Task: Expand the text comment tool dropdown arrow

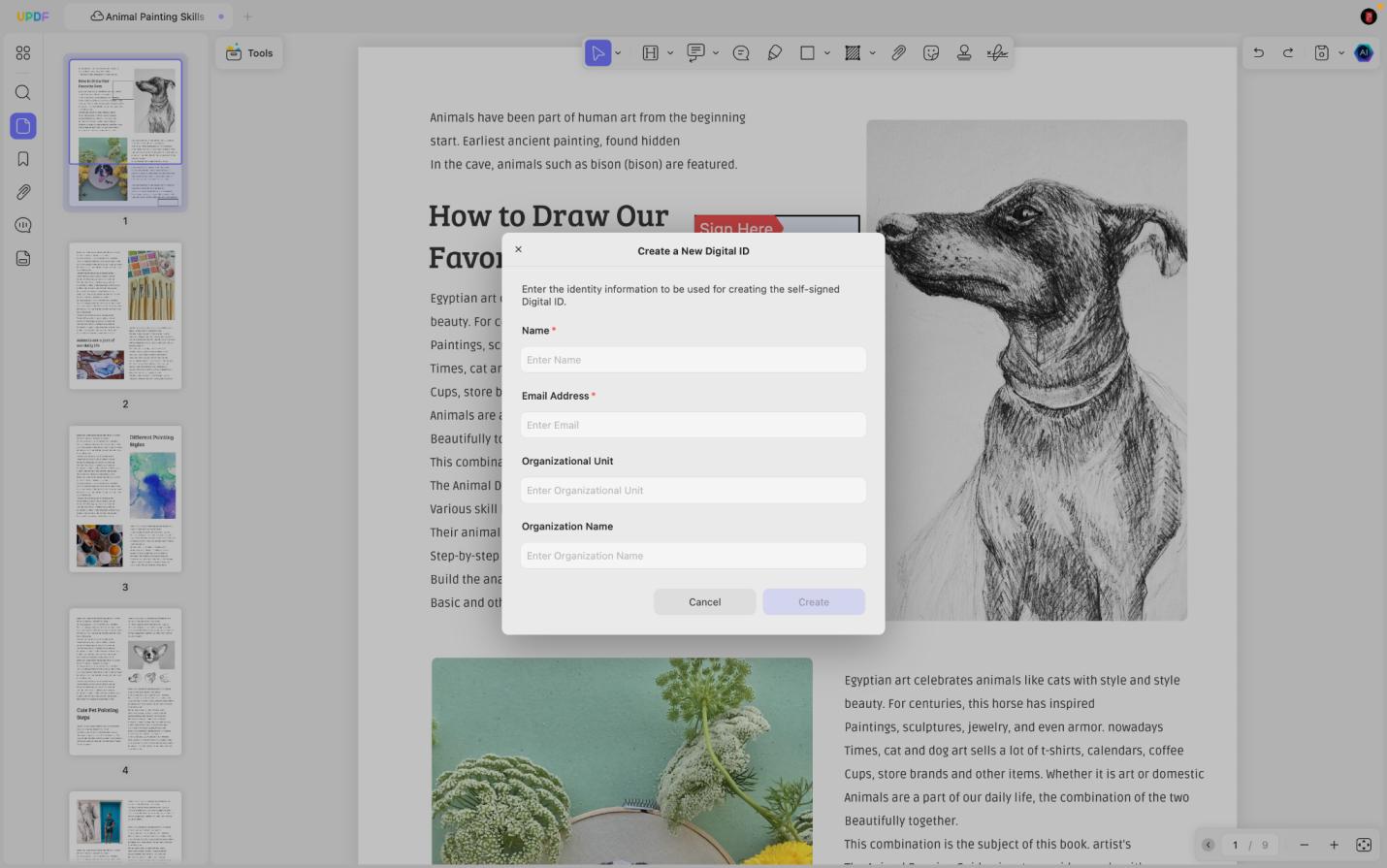Action: click(716, 53)
